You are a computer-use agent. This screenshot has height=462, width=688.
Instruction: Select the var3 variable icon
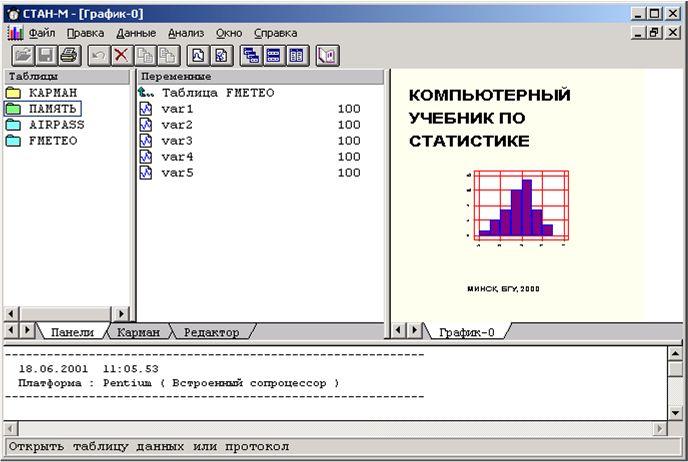(x=146, y=141)
